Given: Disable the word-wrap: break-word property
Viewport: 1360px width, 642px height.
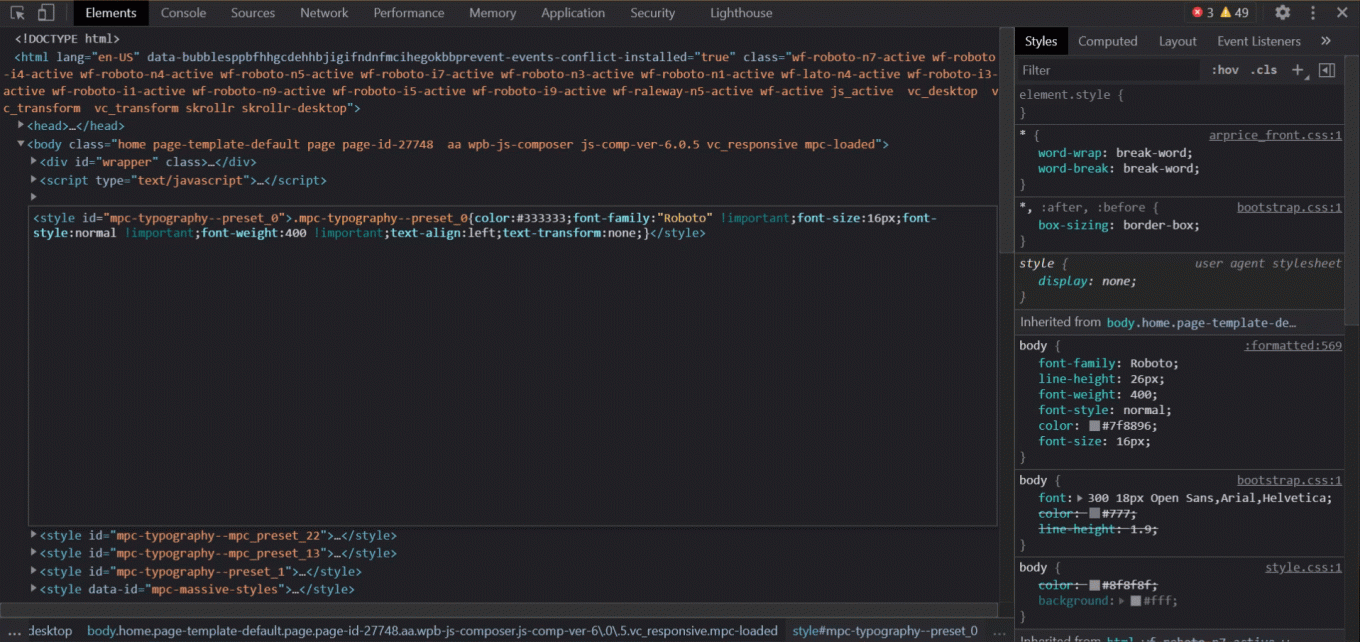Looking at the screenshot, I should [1029, 152].
